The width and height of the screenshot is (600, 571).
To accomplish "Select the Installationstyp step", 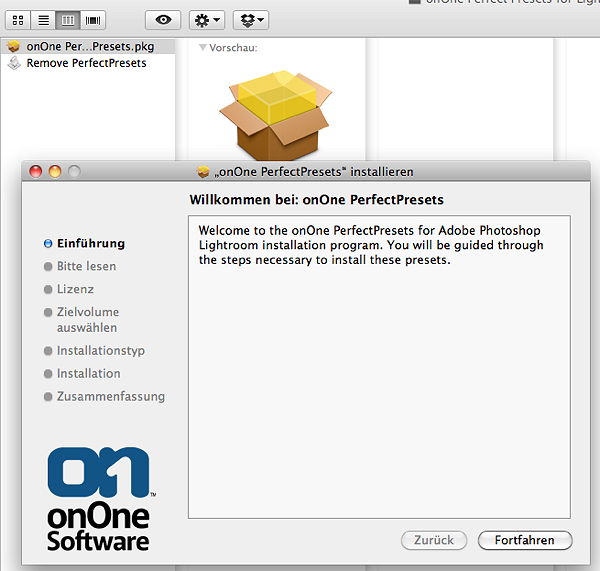I will click(x=101, y=351).
